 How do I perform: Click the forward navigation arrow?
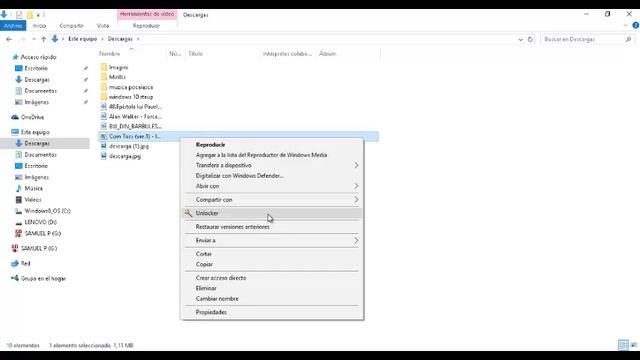[23, 39]
